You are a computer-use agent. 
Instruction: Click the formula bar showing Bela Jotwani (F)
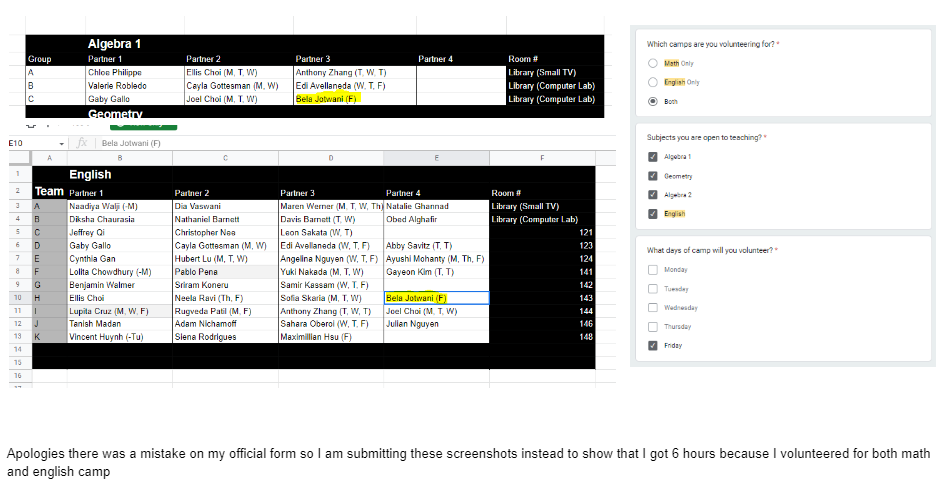(355, 143)
